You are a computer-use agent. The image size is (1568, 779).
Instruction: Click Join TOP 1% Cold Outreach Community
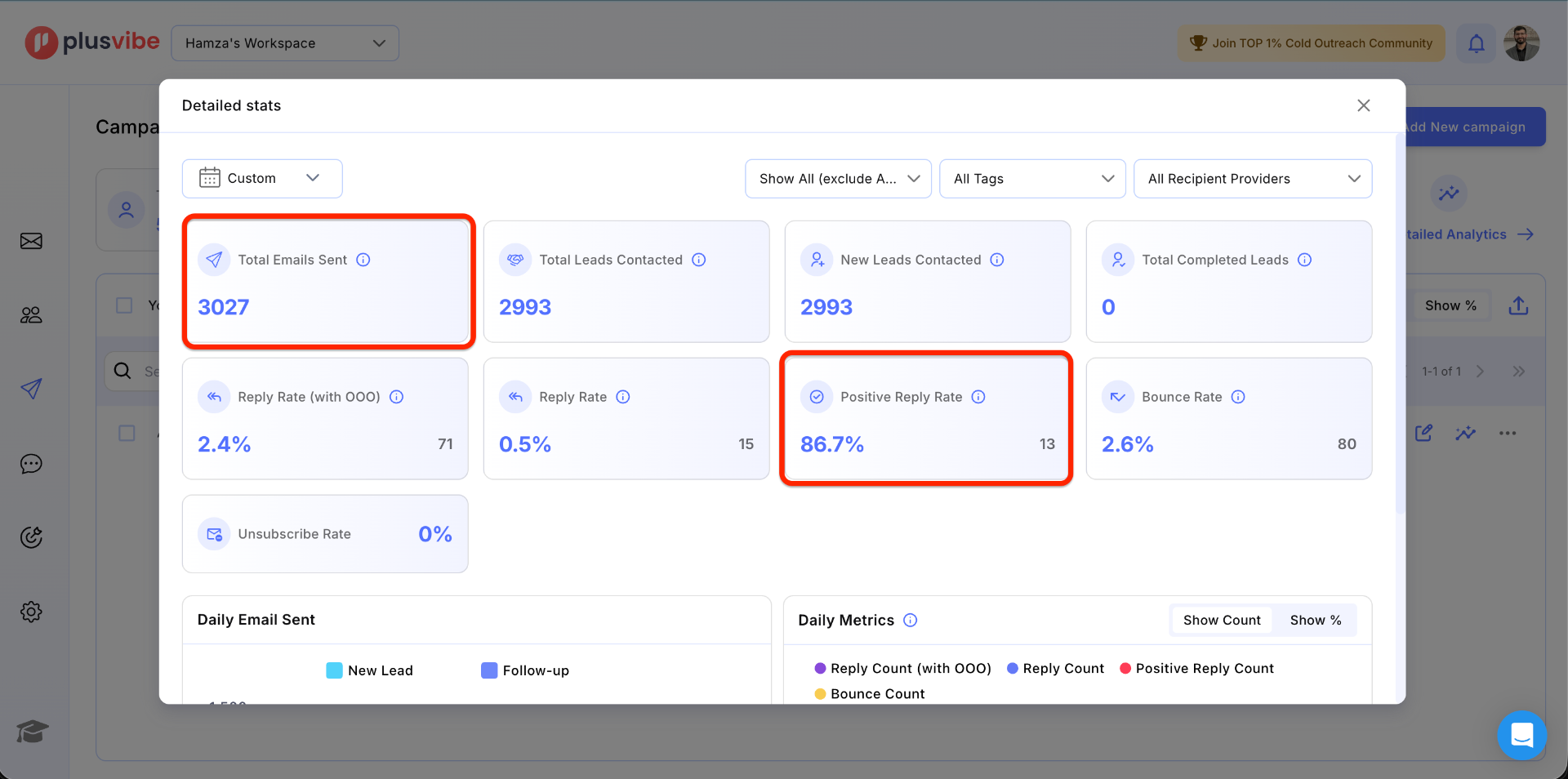coord(1311,43)
